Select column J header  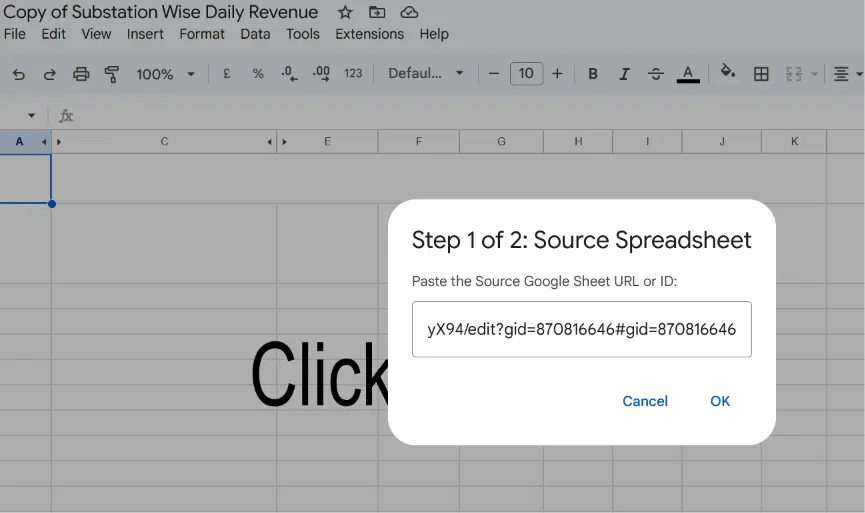722,142
